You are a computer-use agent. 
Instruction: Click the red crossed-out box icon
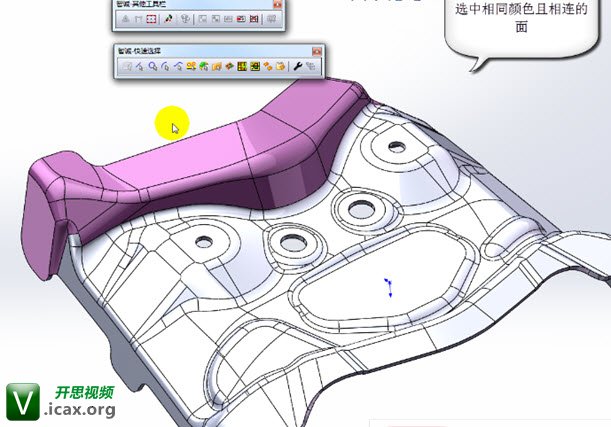click(254, 19)
